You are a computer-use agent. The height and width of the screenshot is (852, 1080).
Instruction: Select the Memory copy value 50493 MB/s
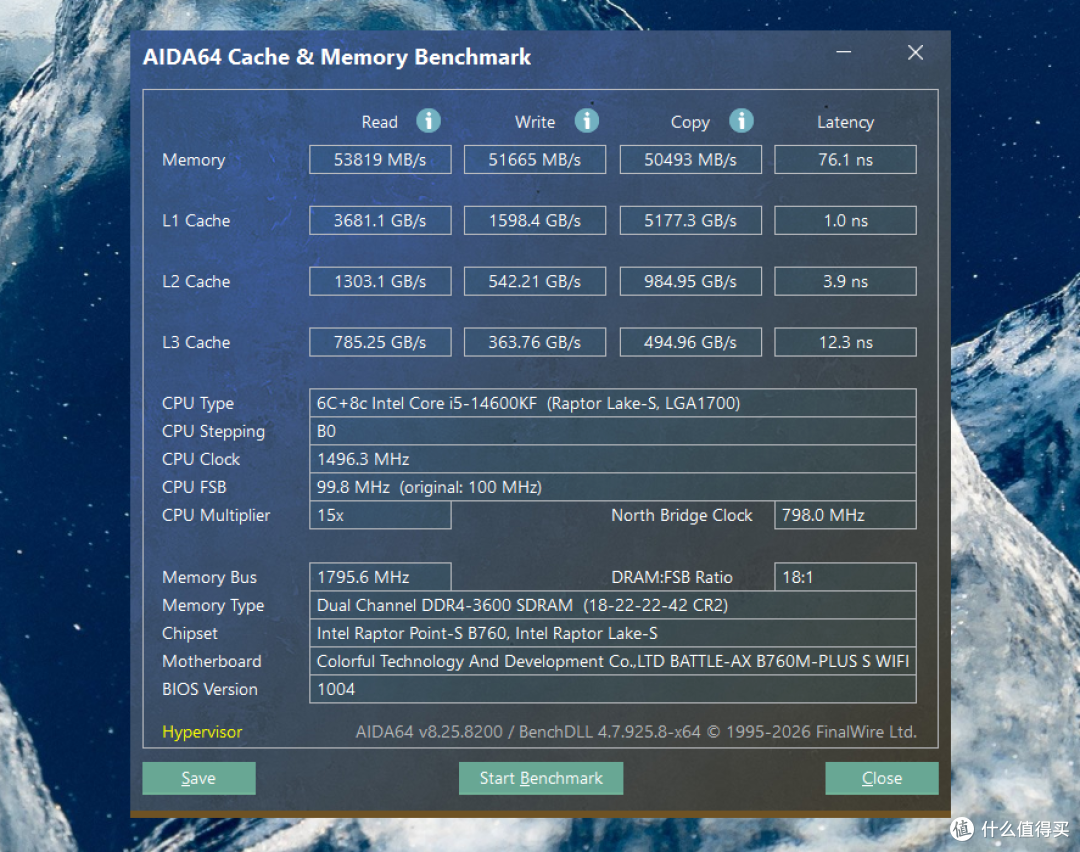pyautogui.click(x=691, y=160)
